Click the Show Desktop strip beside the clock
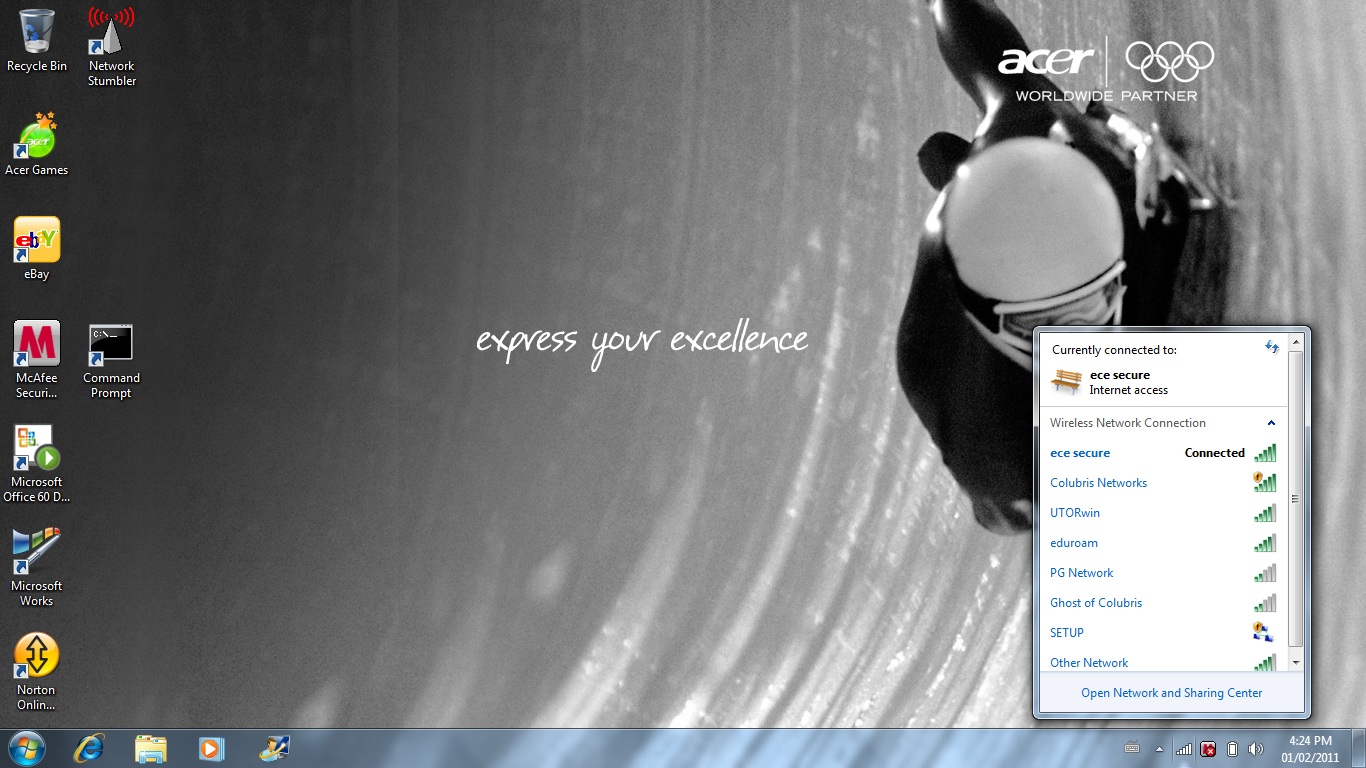This screenshot has width=1366, height=768. point(1358,748)
